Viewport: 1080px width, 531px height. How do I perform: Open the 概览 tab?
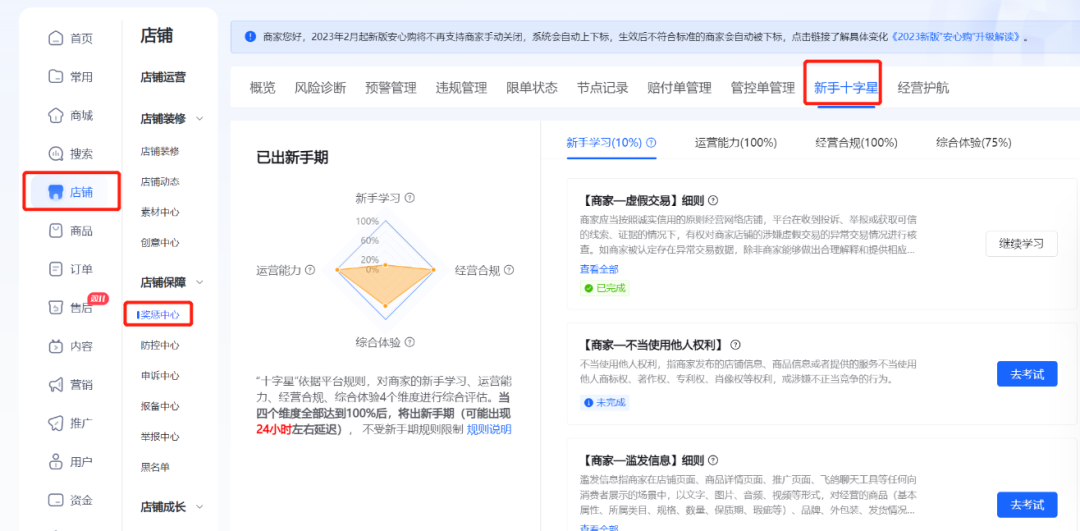pyautogui.click(x=262, y=87)
